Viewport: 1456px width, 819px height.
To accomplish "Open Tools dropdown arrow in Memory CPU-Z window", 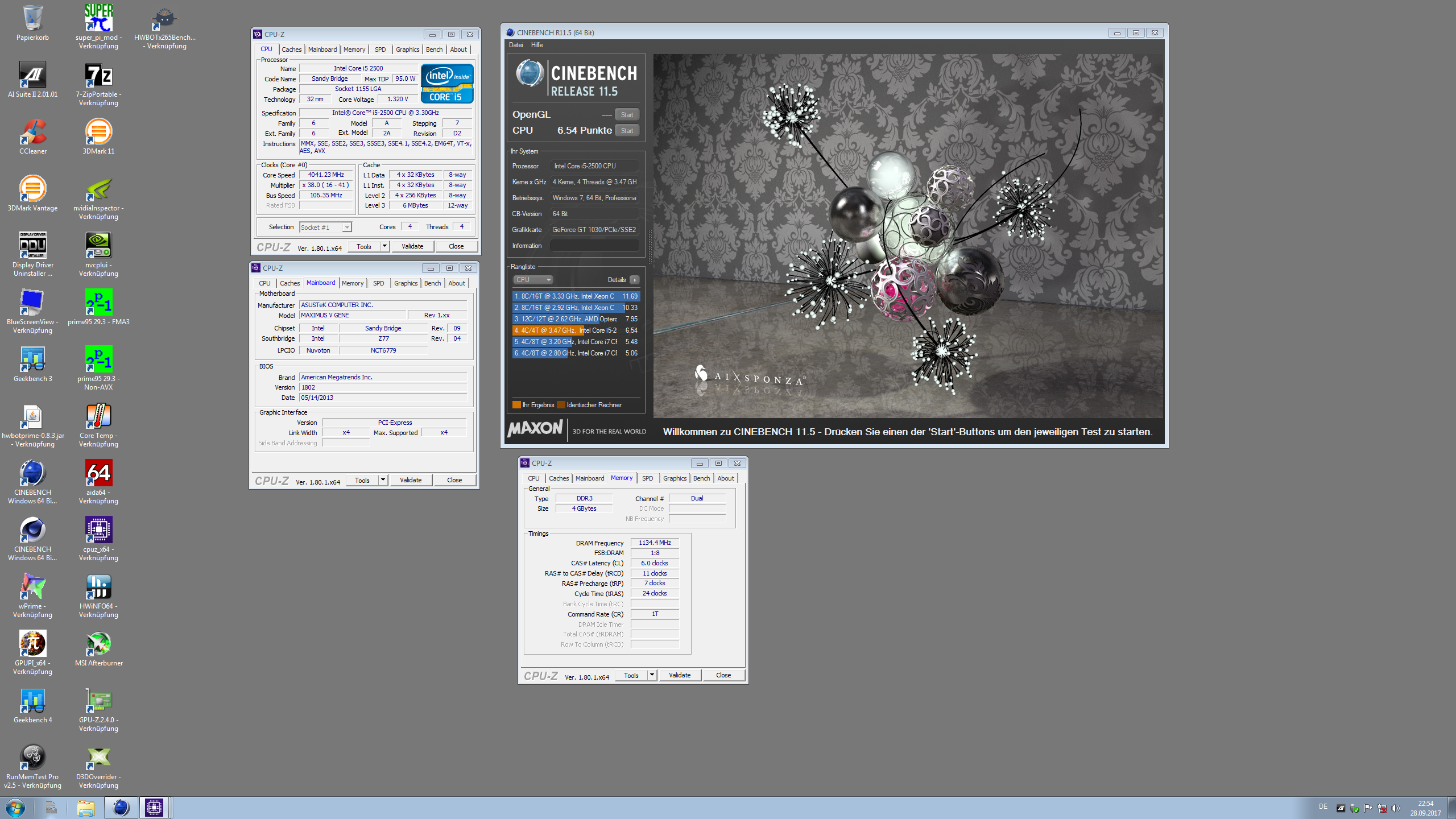I will 652,675.
